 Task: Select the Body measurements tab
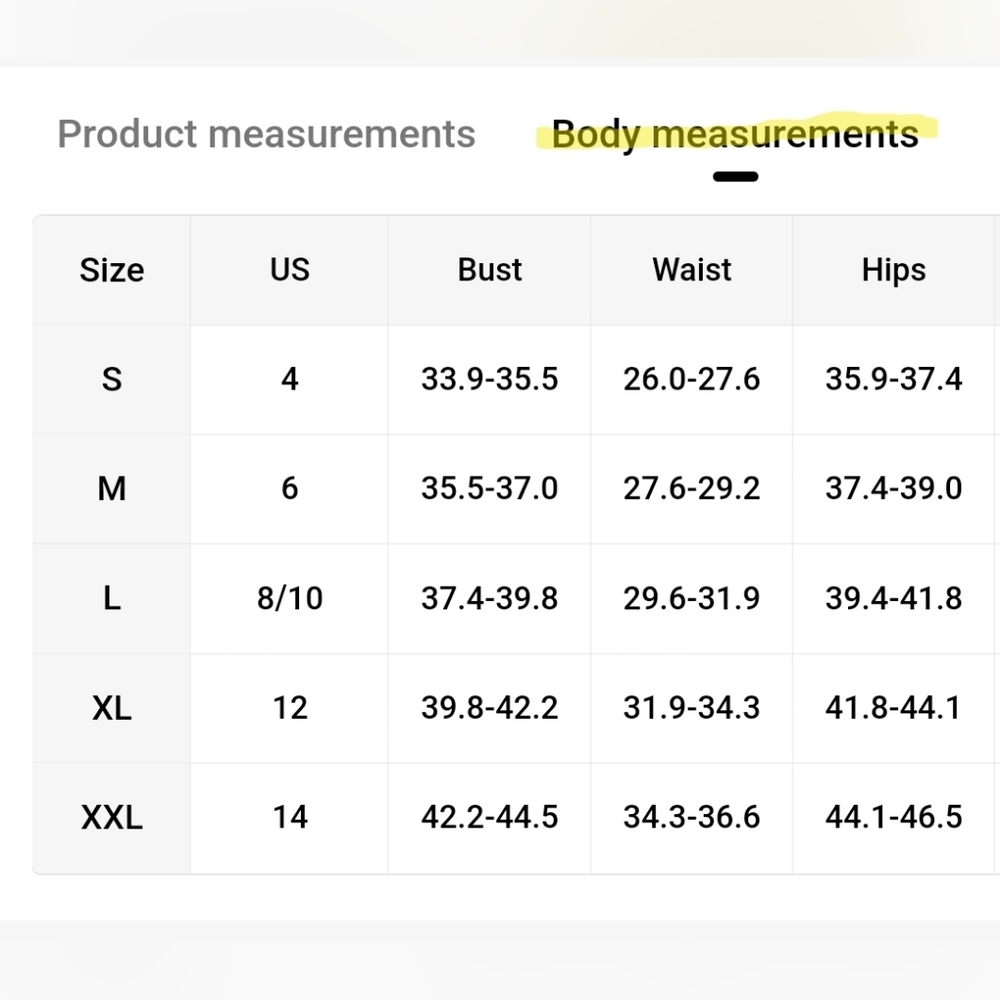click(735, 135)
